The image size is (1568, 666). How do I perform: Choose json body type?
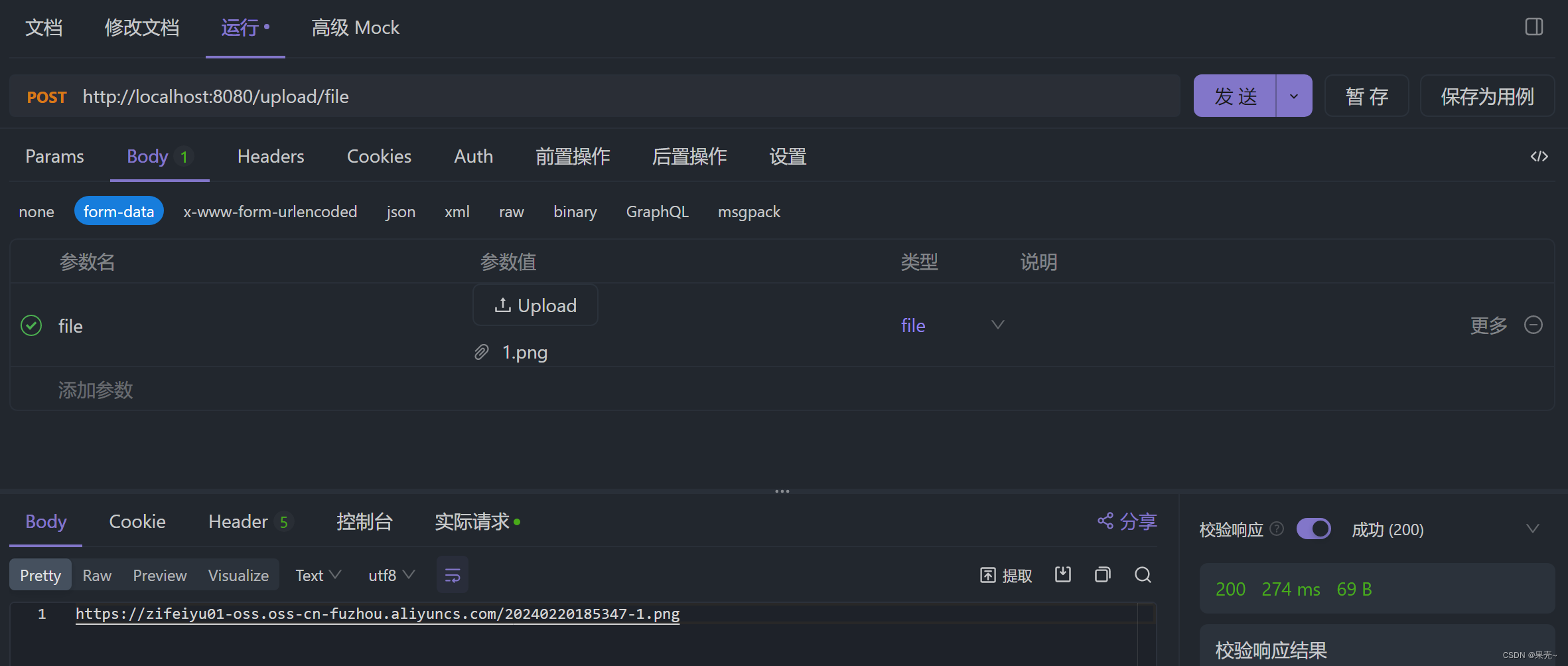pos(401,211)
